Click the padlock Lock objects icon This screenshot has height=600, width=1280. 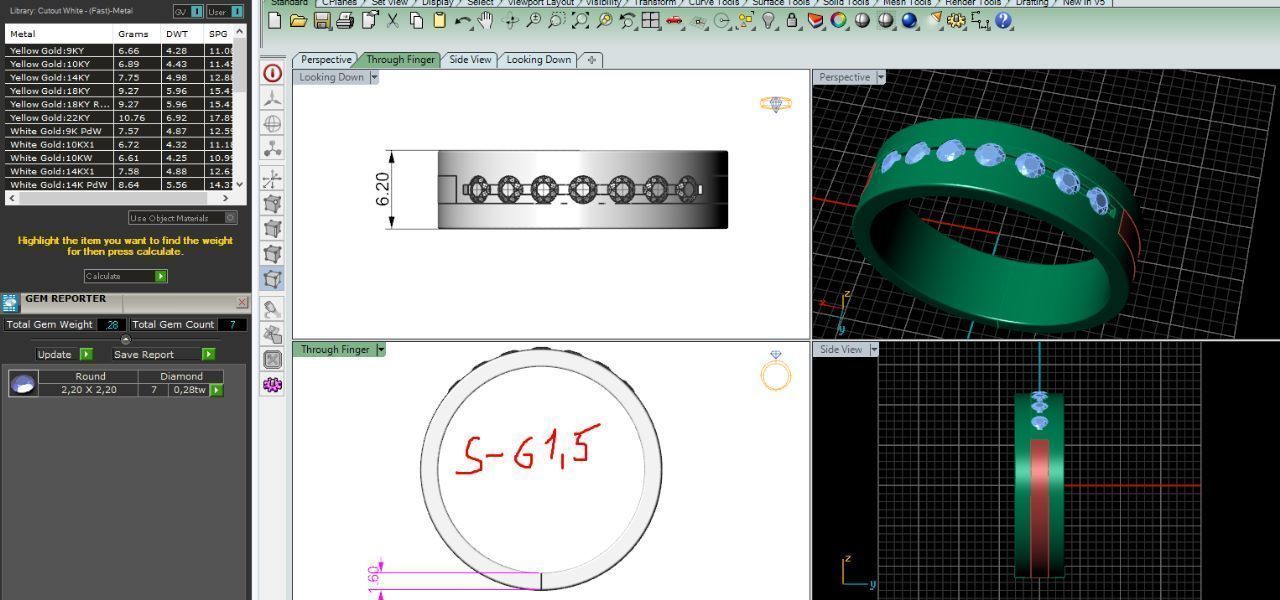click(x=792, y=20)
